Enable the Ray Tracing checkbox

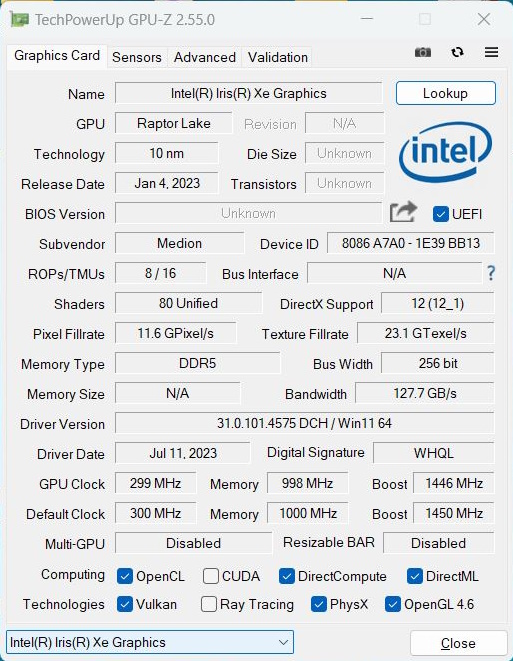click(209, 604)
